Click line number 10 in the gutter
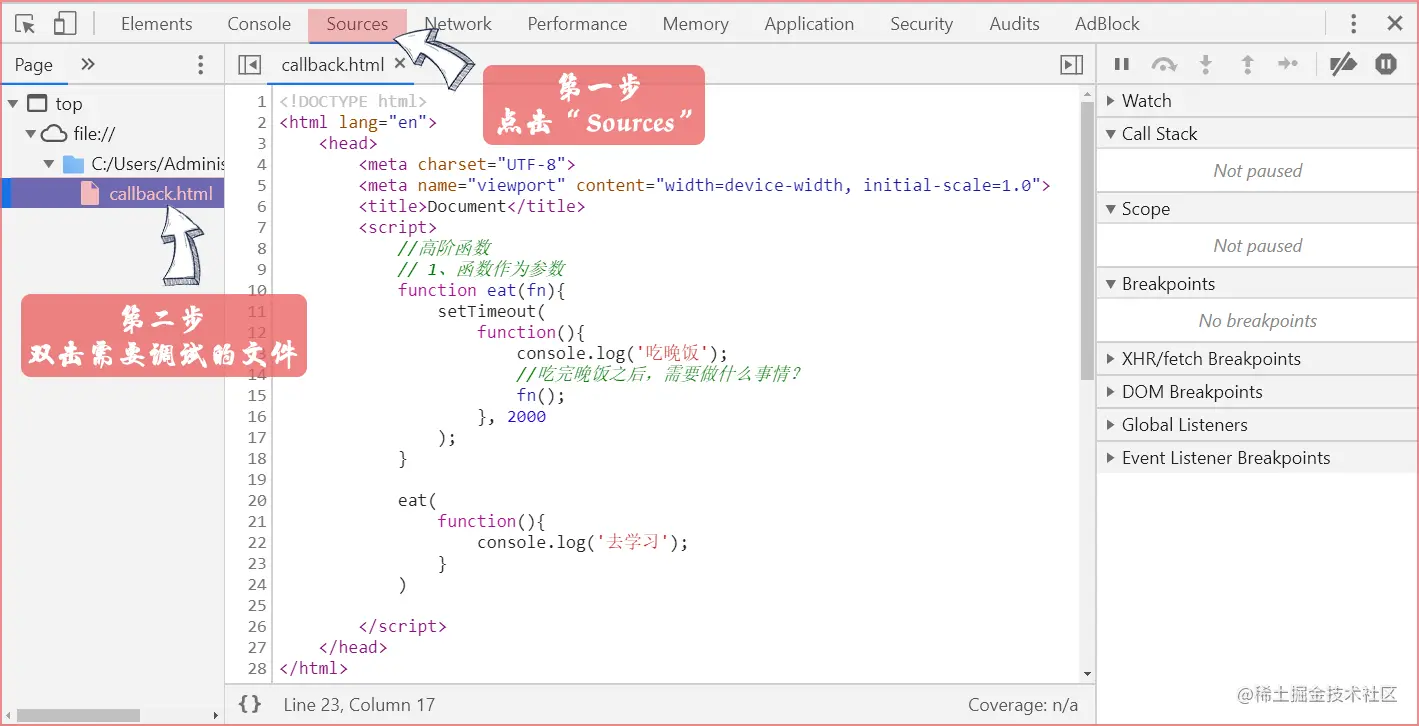1419x726 pixels. (x=257, y=290)
